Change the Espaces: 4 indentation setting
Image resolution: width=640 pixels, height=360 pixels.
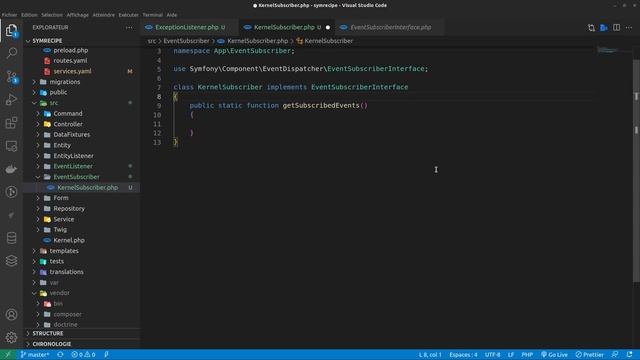point(463,355)
